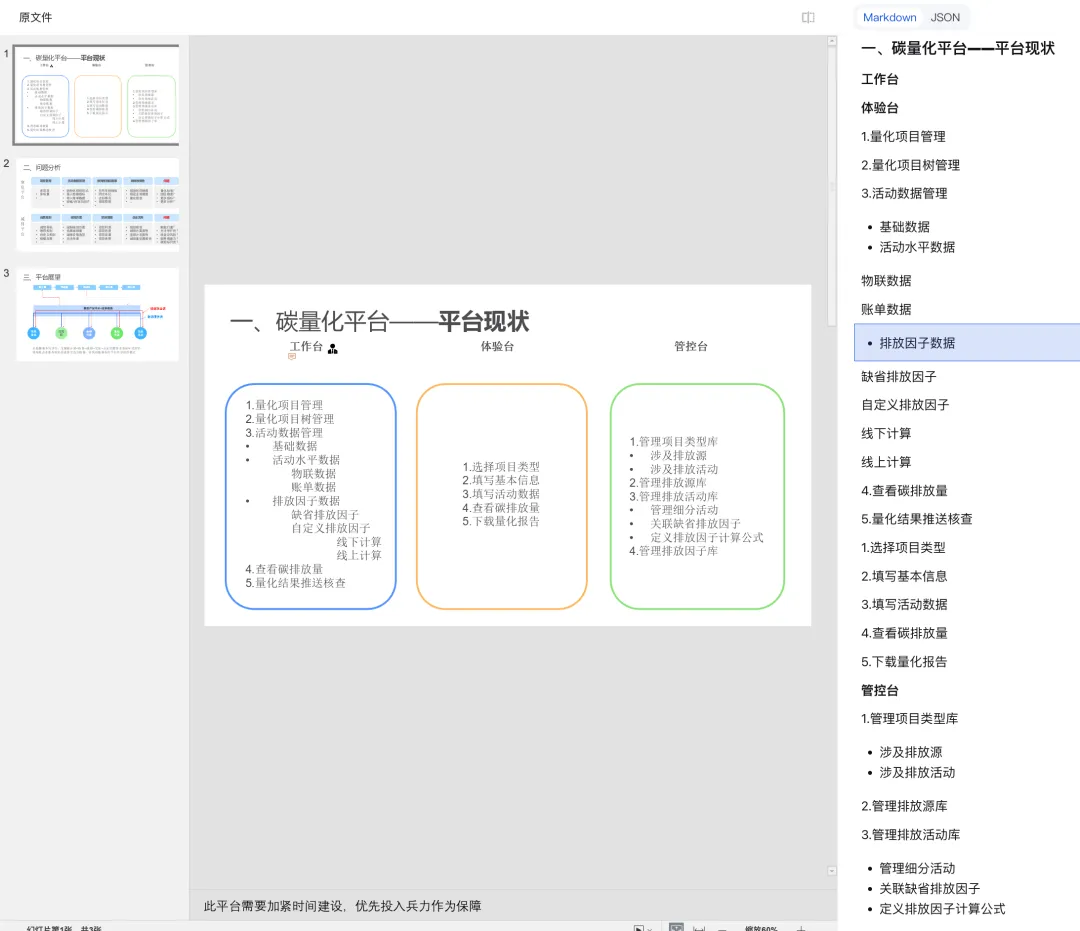Click 账单数据 in Markdown panel
The width and height of the screenshot is (1080, 931).
pos(886,310)
